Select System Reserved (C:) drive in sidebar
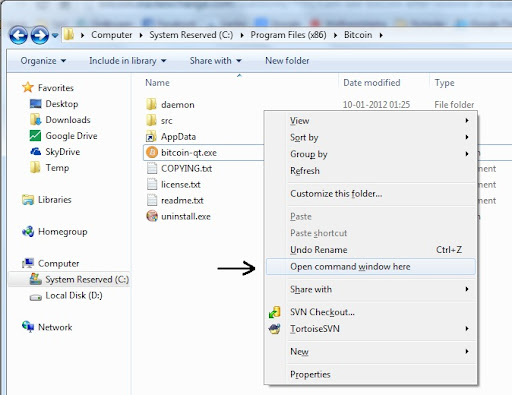512x395 pixels. pyautogui.click(x=69, y=279)
